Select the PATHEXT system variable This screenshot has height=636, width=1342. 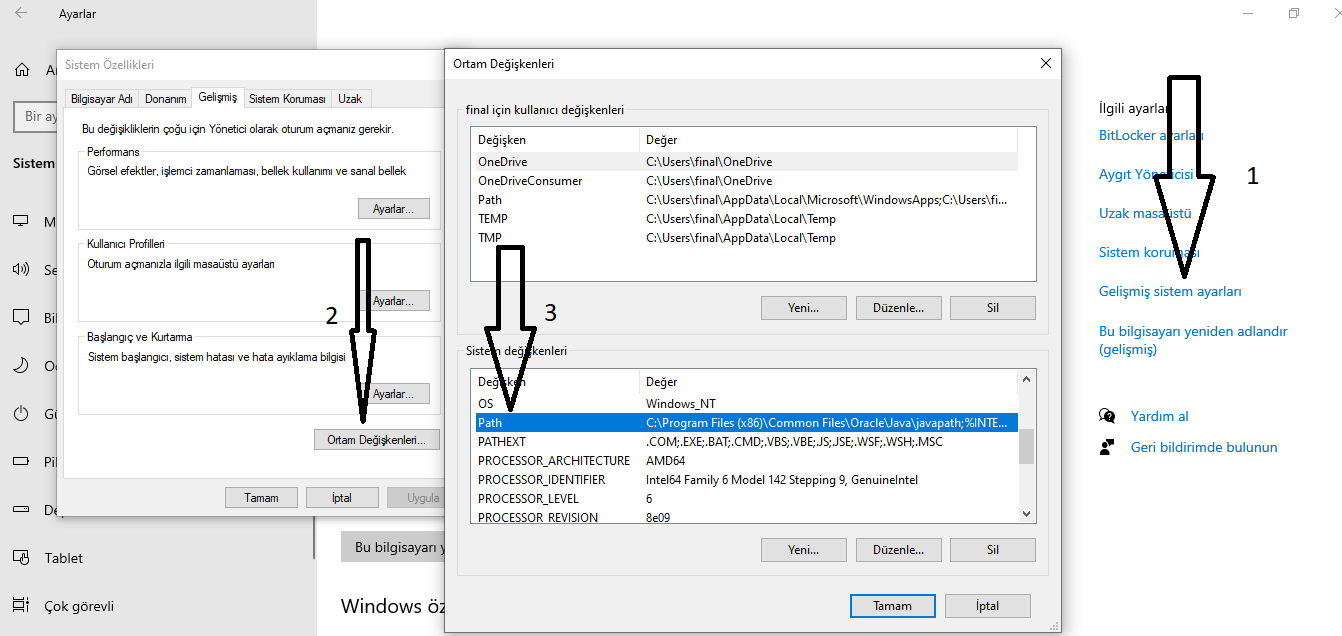tap(746, 441)
